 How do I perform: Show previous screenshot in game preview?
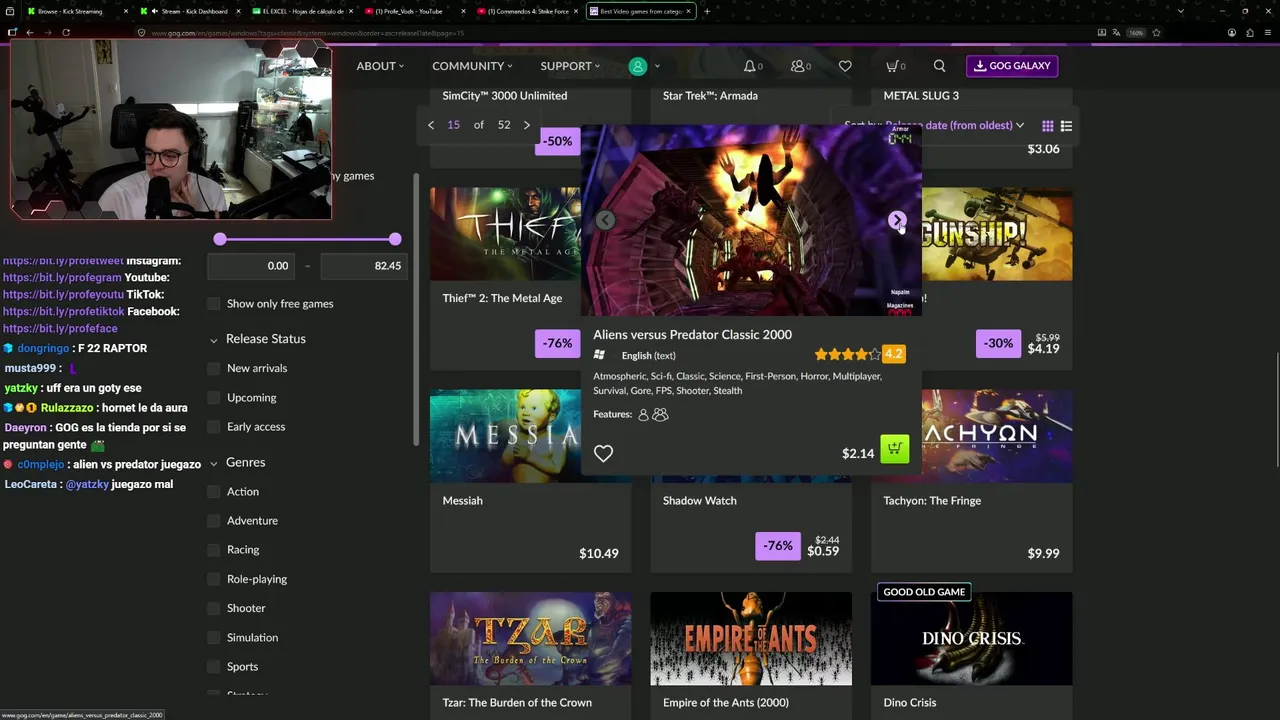[605, 220]
